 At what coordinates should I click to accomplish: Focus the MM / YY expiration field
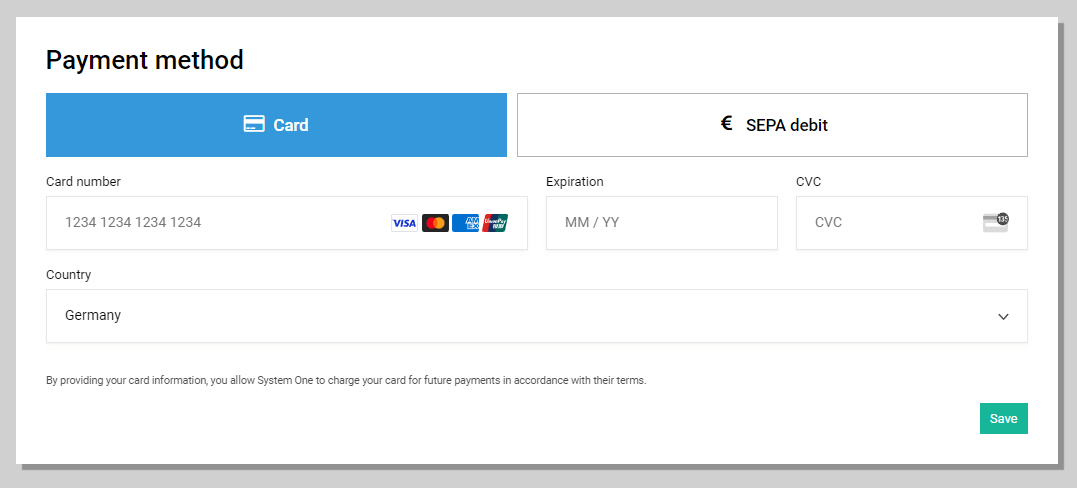662,223
